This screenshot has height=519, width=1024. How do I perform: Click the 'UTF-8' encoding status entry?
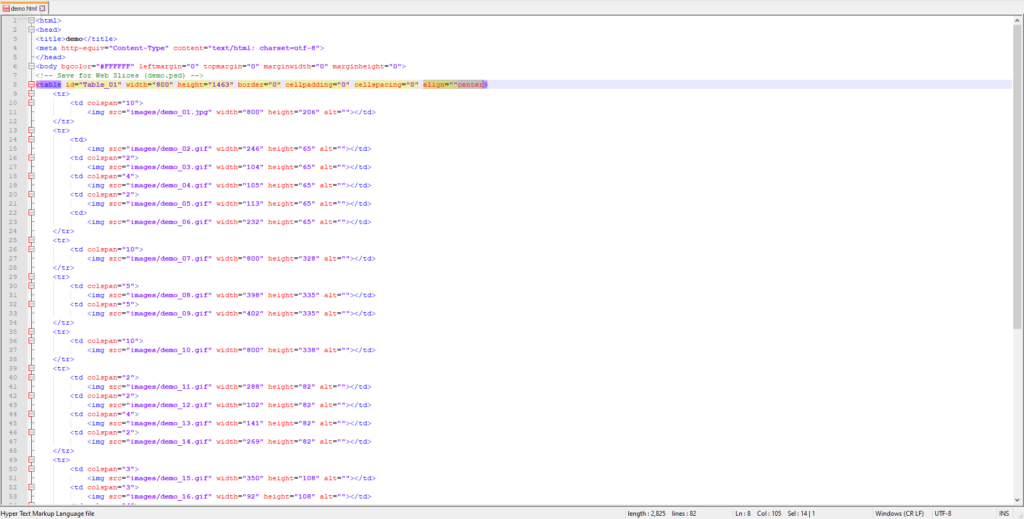(943, 514)
